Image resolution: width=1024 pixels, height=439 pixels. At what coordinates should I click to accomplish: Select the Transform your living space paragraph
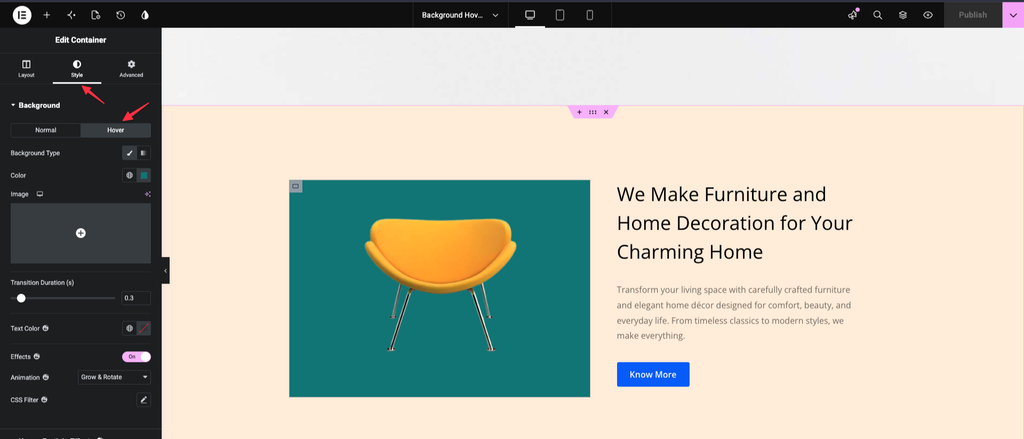pyautogui.click(x=734, y=312)
